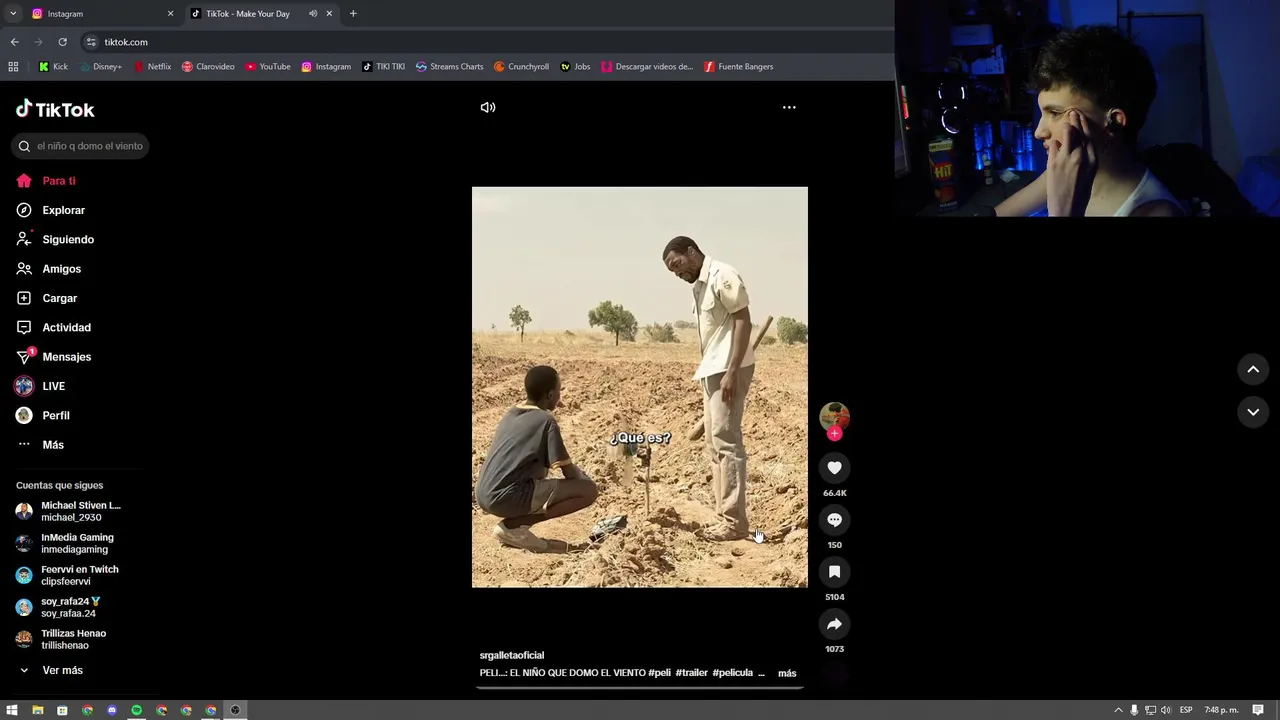Go back in browser history
Screen dimensions: 1280x720
click(x=14, y=42)
